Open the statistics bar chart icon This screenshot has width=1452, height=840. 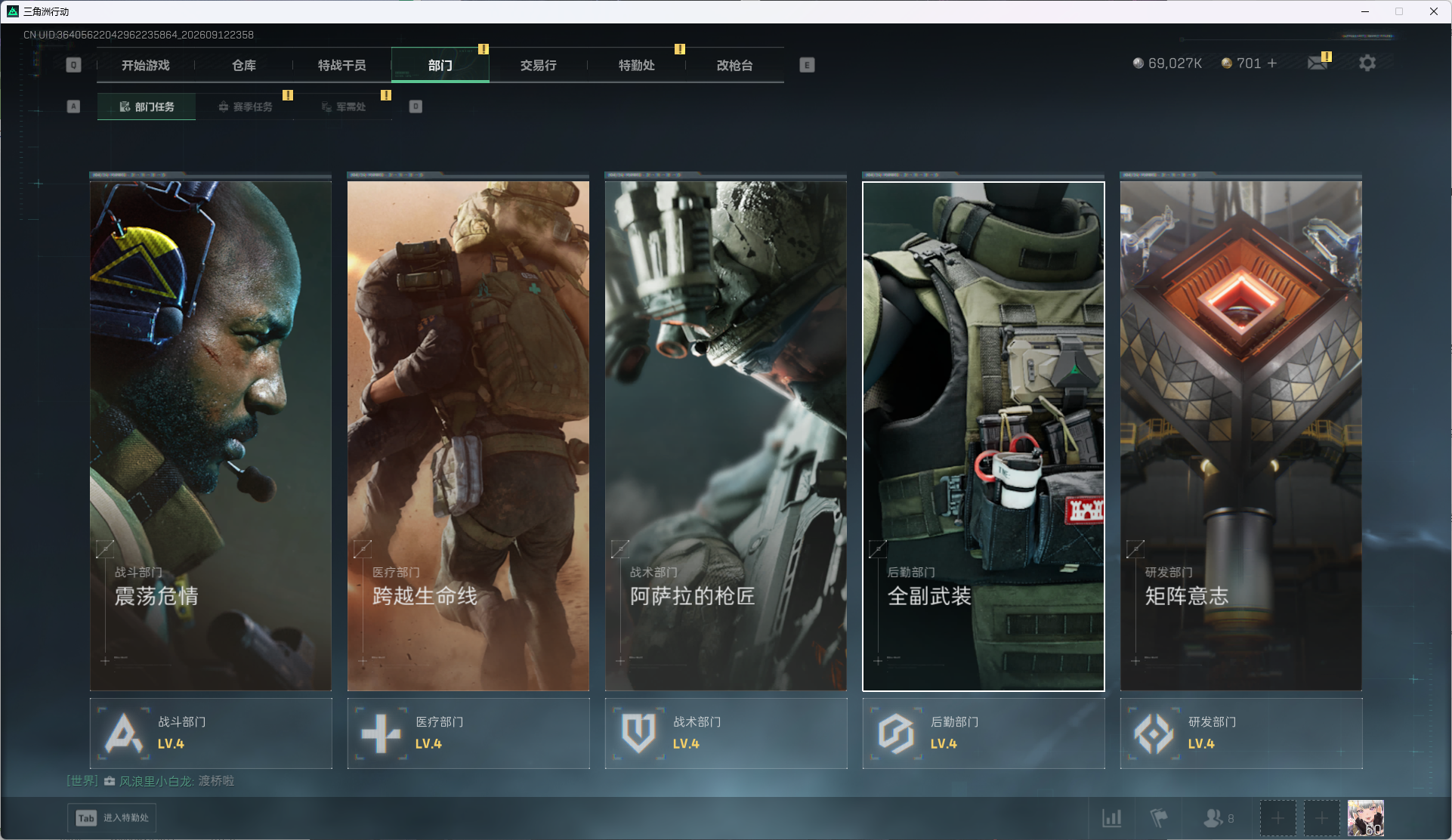pyautogui.click(x=1111, y=818)
